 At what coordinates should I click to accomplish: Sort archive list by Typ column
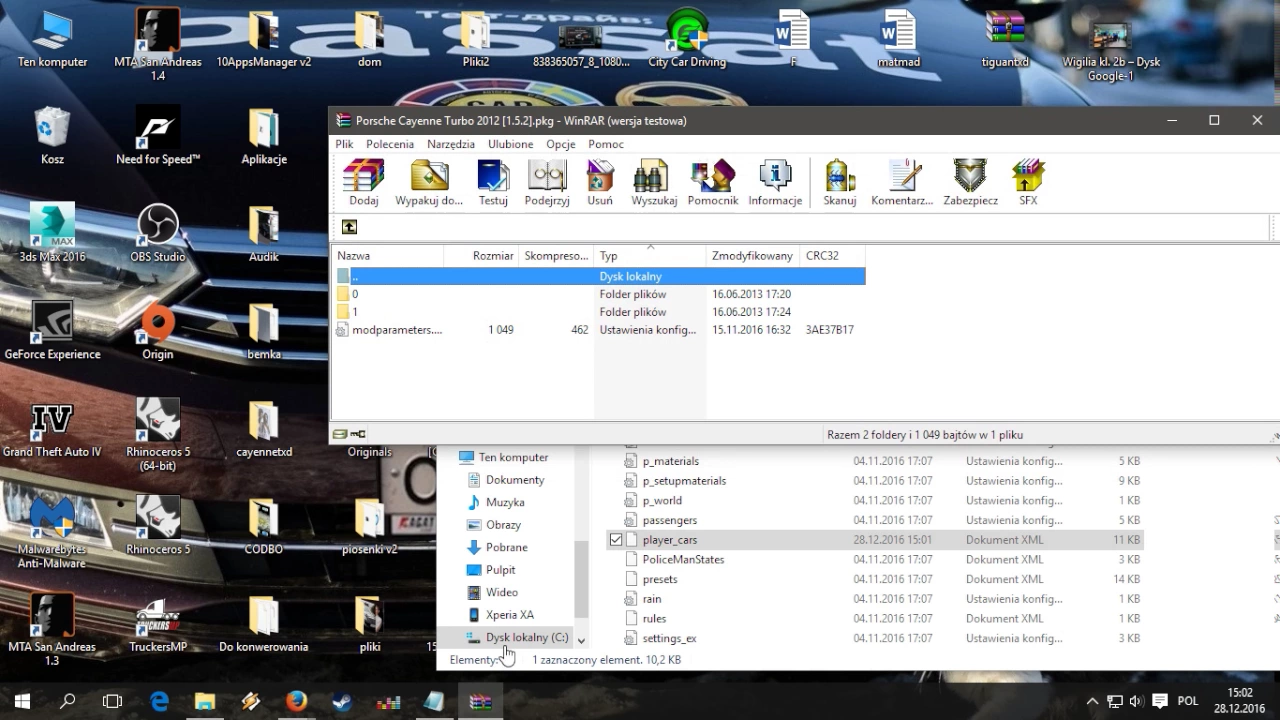point(650,256)
